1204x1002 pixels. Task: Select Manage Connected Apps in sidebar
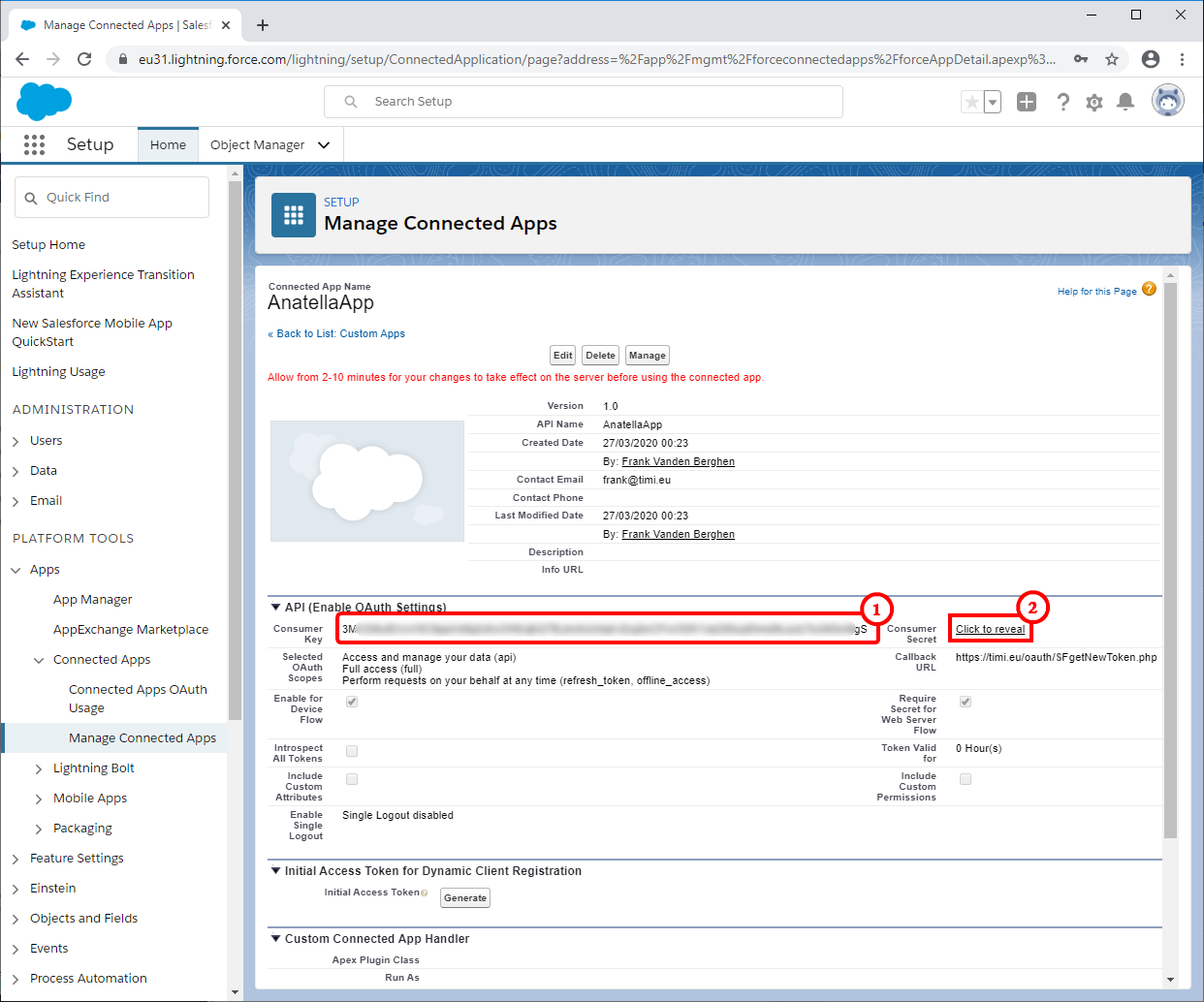pos(143,738)
